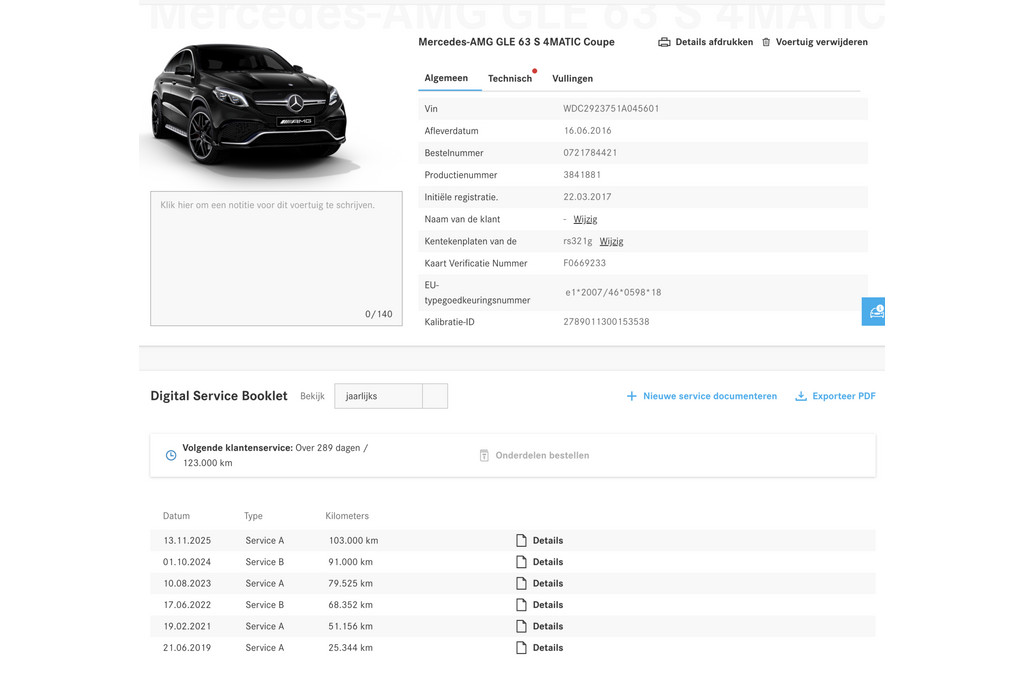This screenshot has width=1024, height=683.
Task: Click the Onderdelen bestellen clipboard icon
Action: (x=484, y=455)
